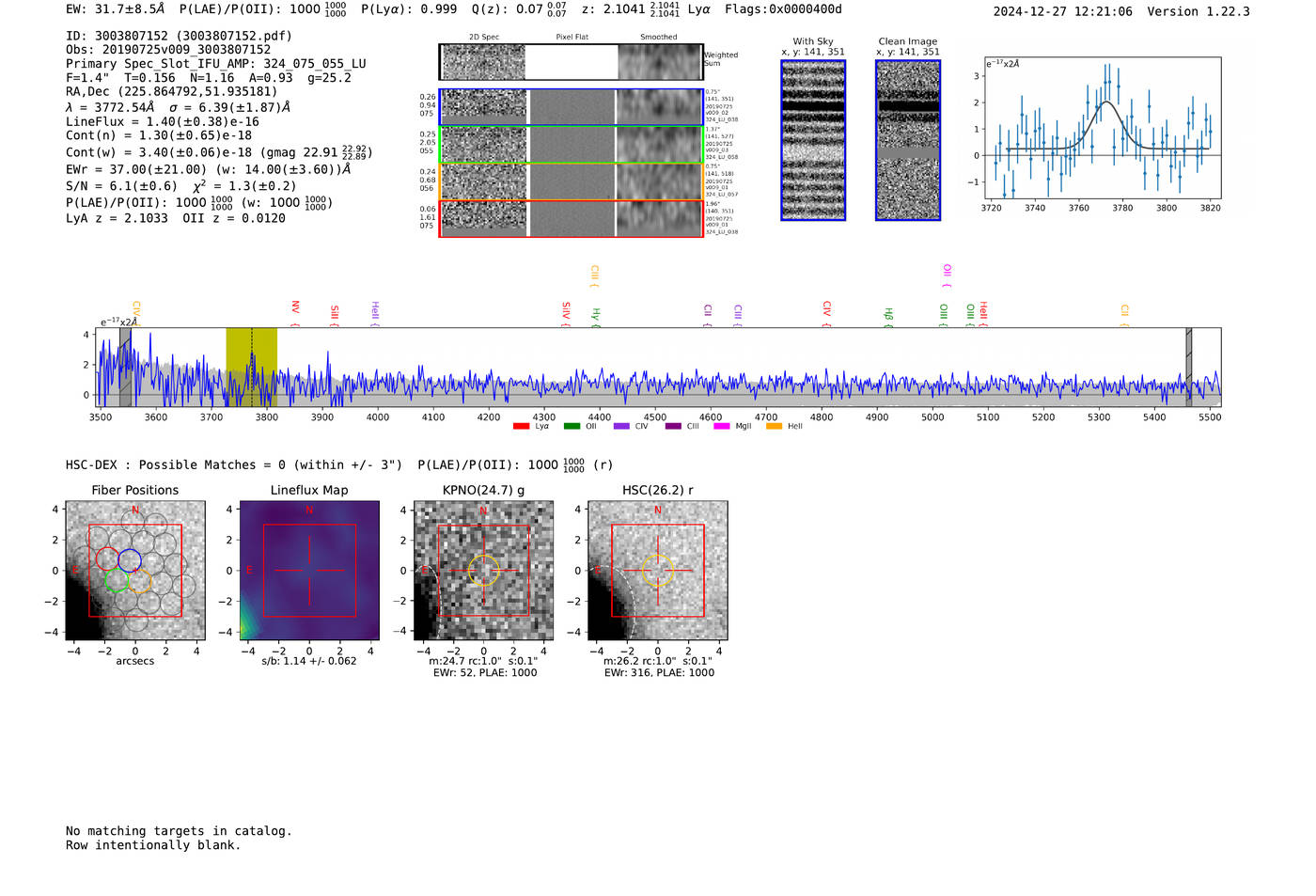Viewport: 1316px width, 896px height.
Task: Click the EWr = 37.00(±21.00) line
Action: tap(209, 169)
